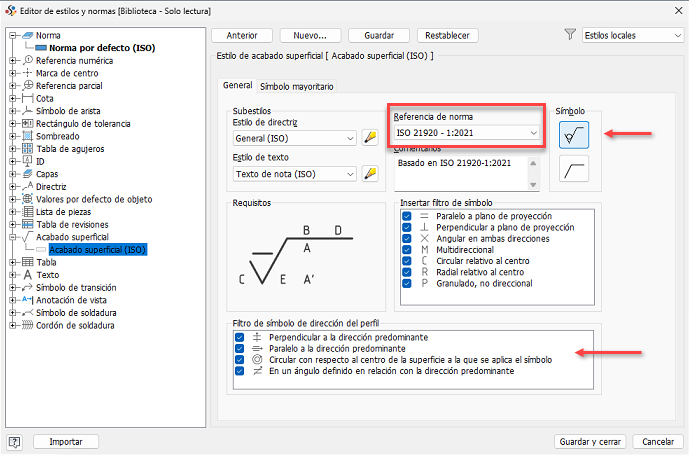Viewport: 689px width, 455px height.
Task: Click the Nuevo... button
Action: [x=310, y=36]
